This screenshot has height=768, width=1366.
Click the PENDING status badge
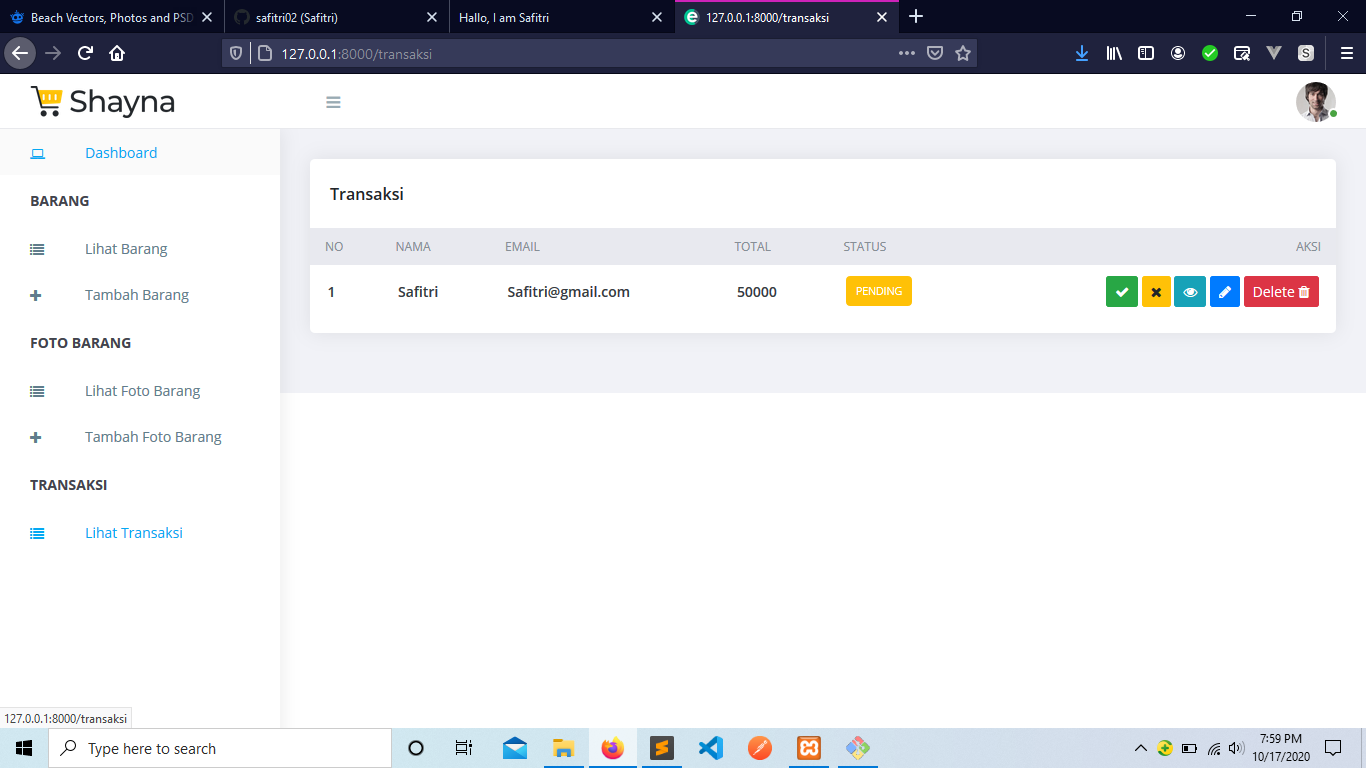pos(878,291)
